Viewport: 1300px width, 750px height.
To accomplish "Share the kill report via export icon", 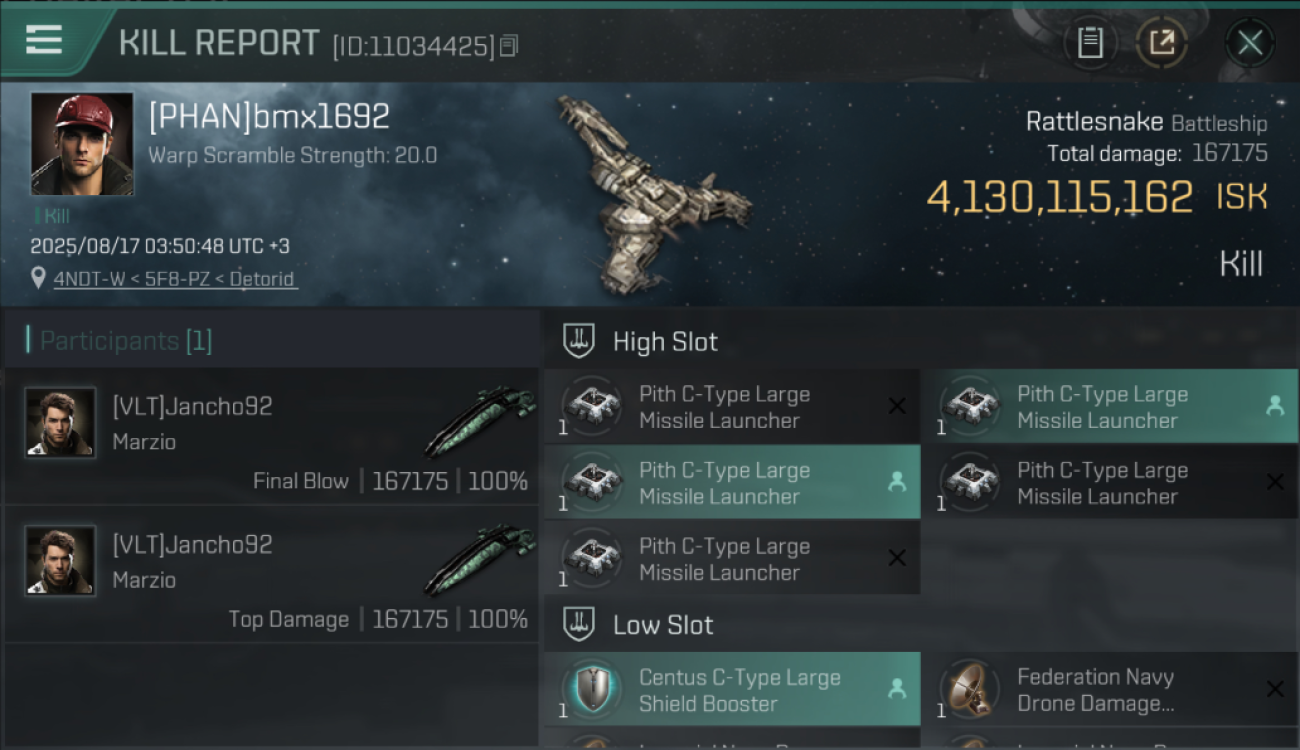I will 1162,43.
